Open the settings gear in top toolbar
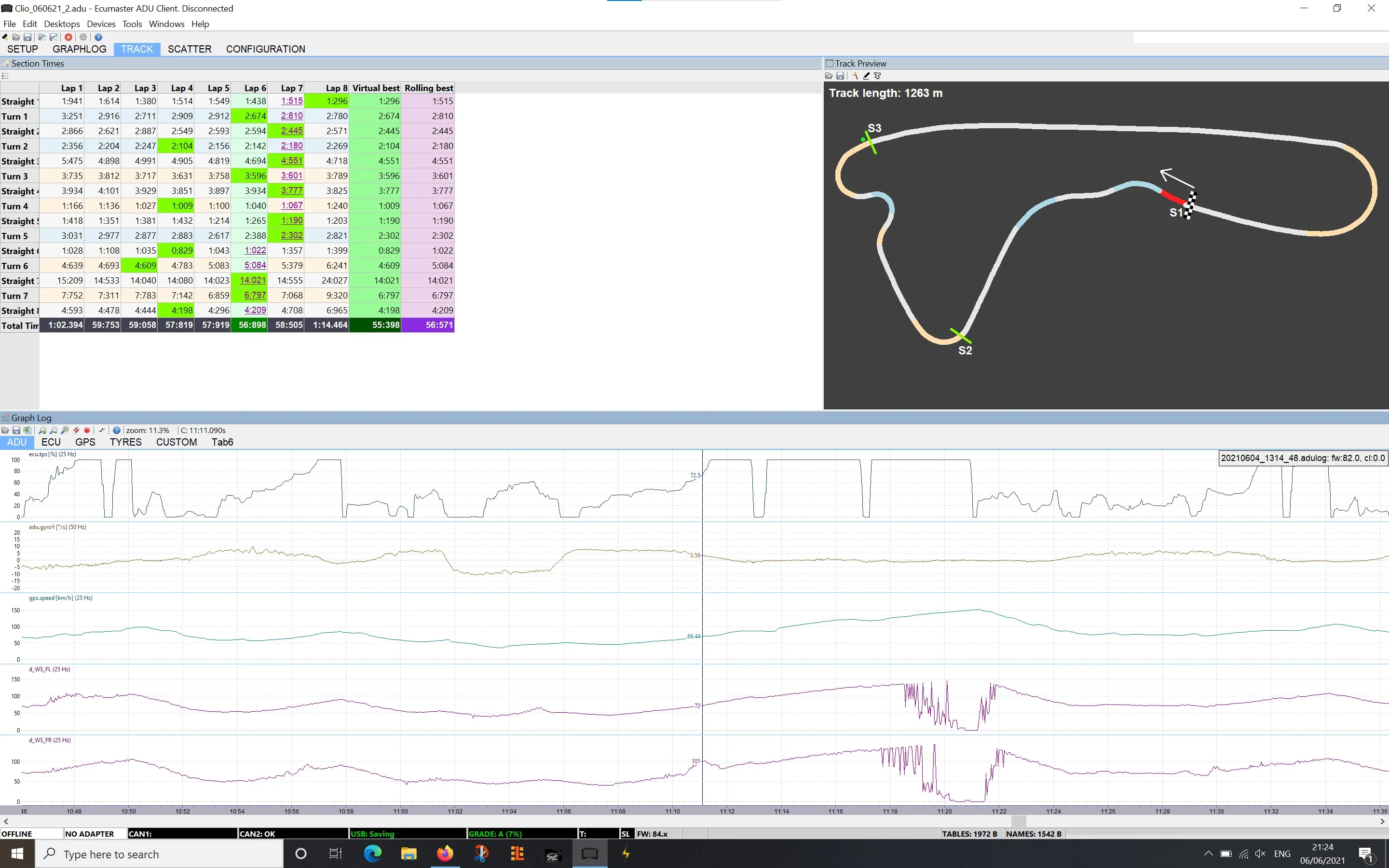The width and height of the screenshot is (1389, 868). 83,37
